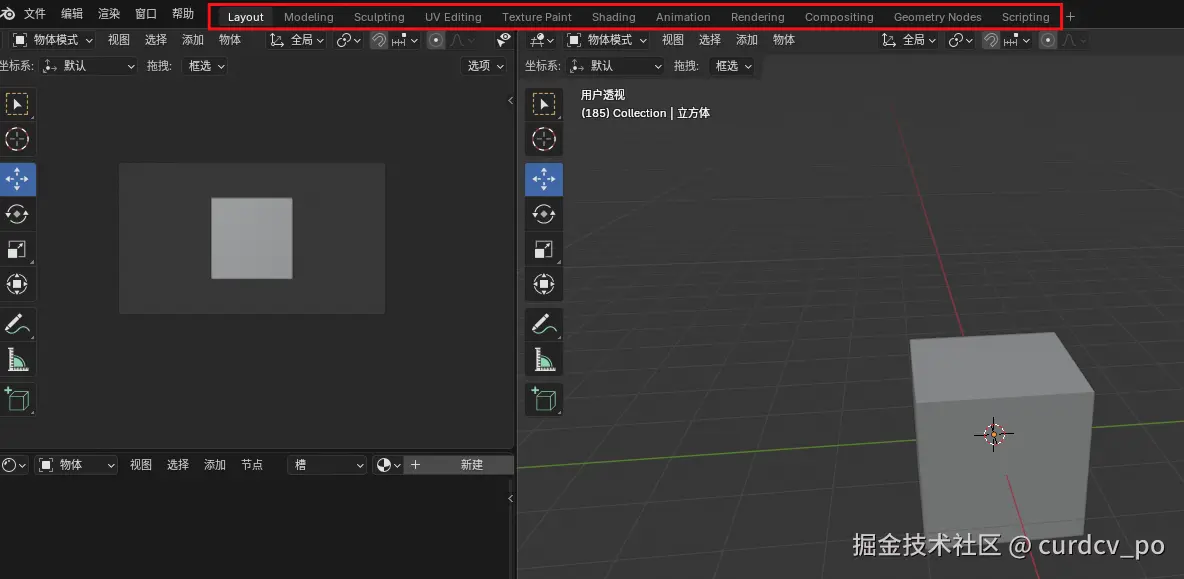The image size is (1184, 579).
Task: Switch to Shading workspace tab
Action: pyautogui.click(x=614, y=17)
